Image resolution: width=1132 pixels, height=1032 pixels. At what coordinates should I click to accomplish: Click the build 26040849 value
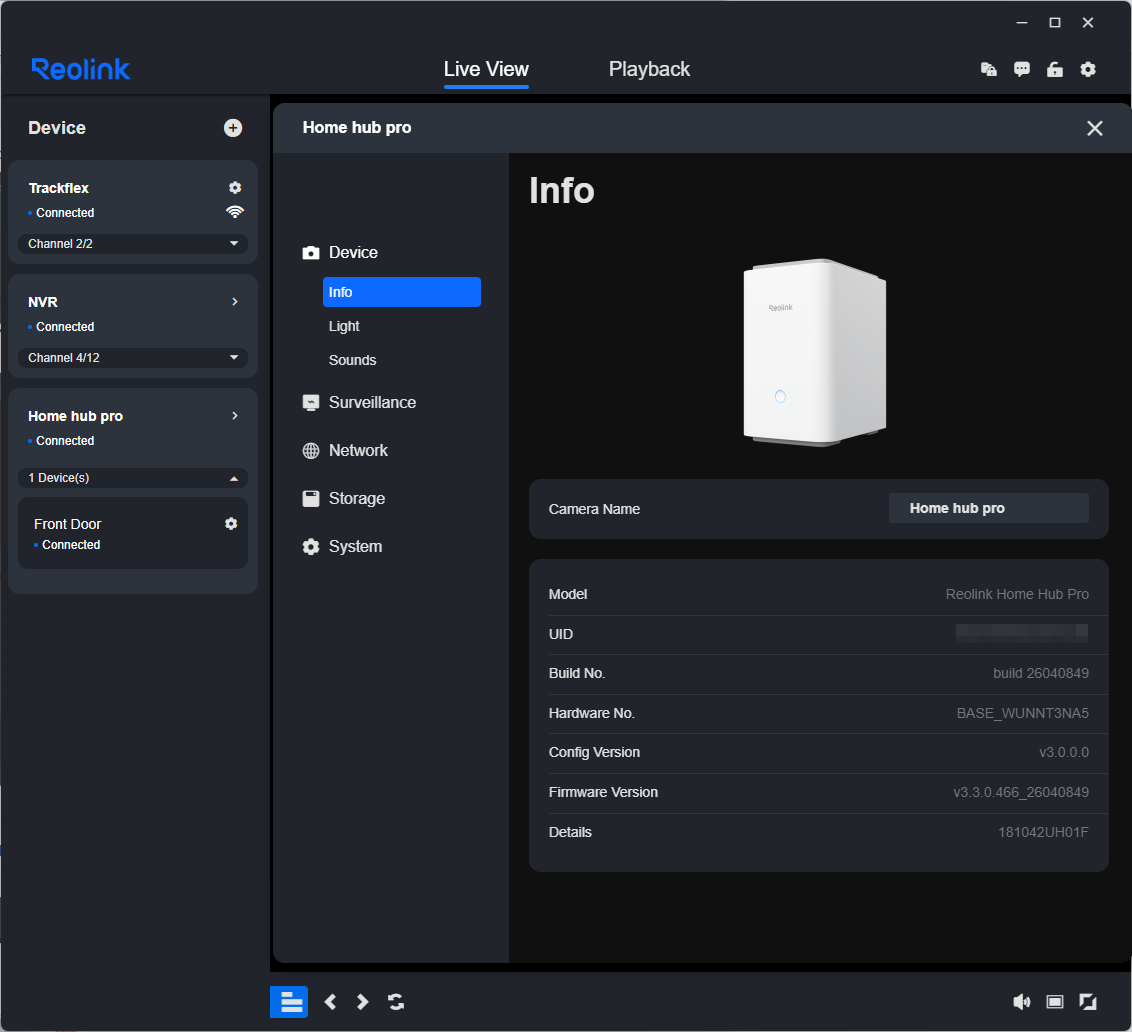1040,673
